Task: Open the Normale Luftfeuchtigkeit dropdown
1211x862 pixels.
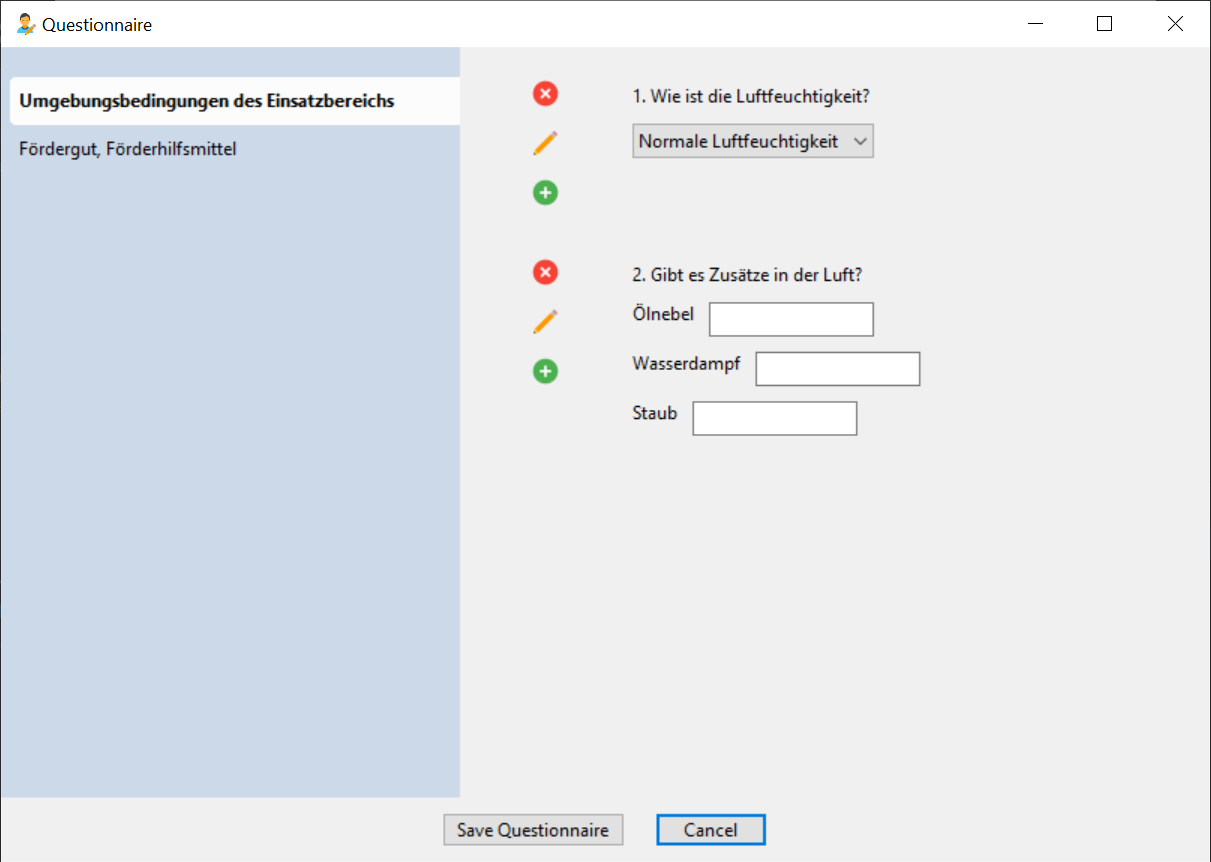Action: (x=753, y=141)
